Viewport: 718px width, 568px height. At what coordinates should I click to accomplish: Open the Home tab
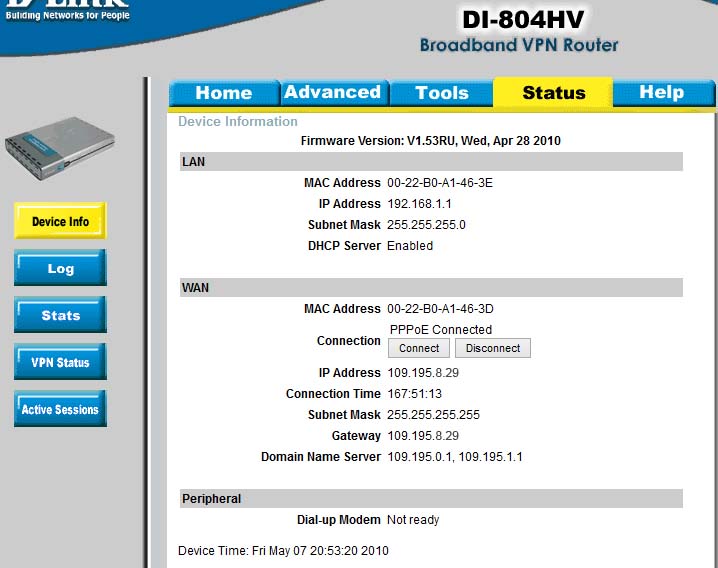(x=224, y=93)
